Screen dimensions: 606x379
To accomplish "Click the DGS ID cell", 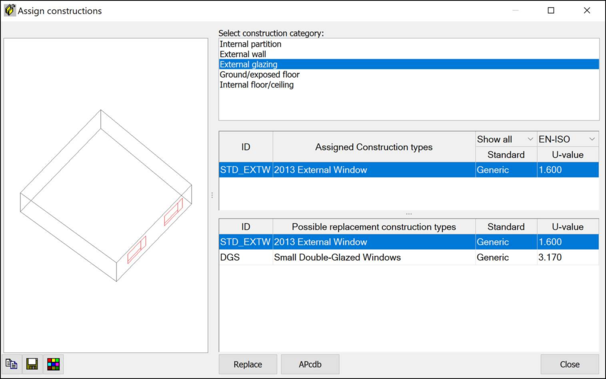I will point(245,257).
